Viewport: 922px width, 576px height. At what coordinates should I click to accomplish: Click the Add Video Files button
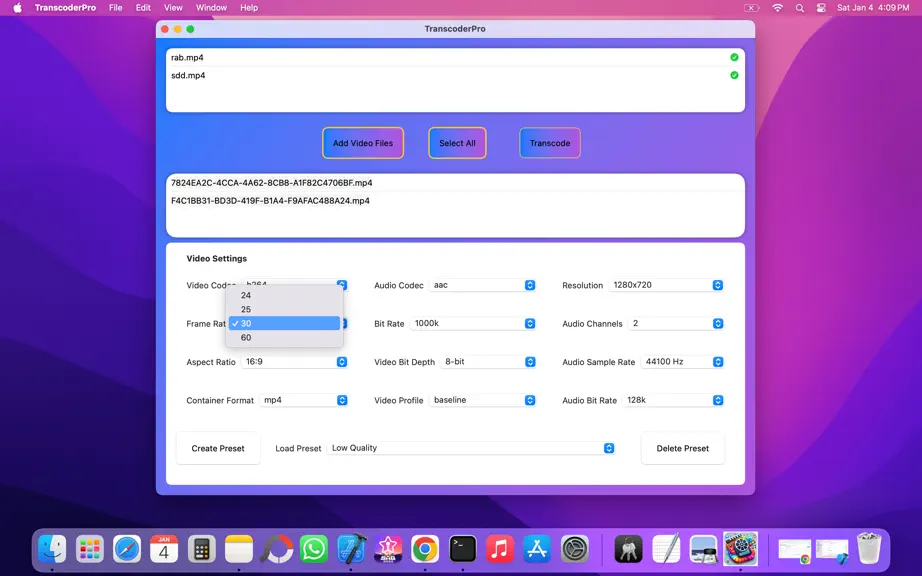(x=363, y=143)
